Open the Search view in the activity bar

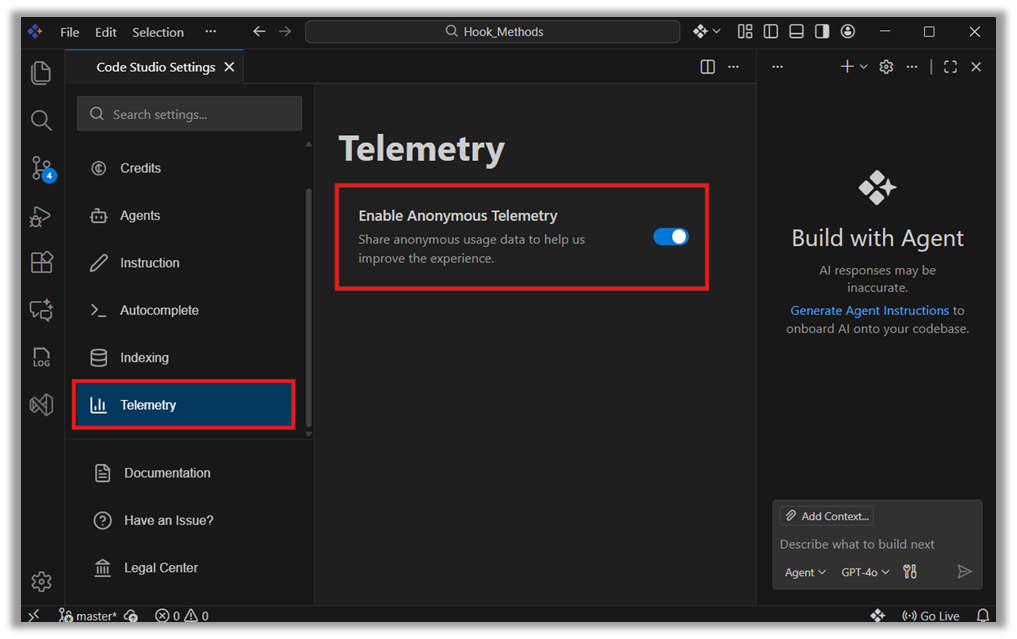click(x=41, y=120)
